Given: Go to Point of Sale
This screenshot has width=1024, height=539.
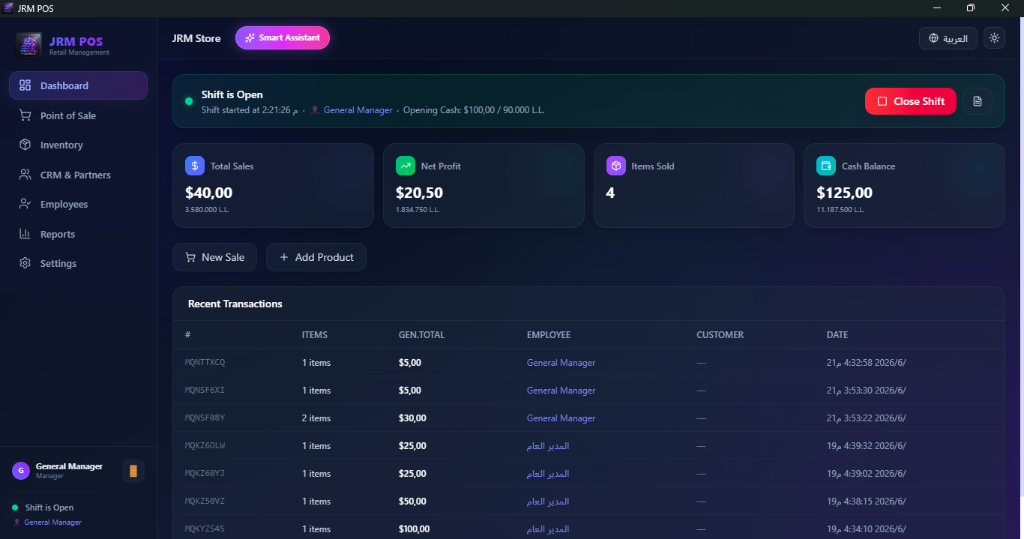Looking at the screenshot, I should (78, 116).
